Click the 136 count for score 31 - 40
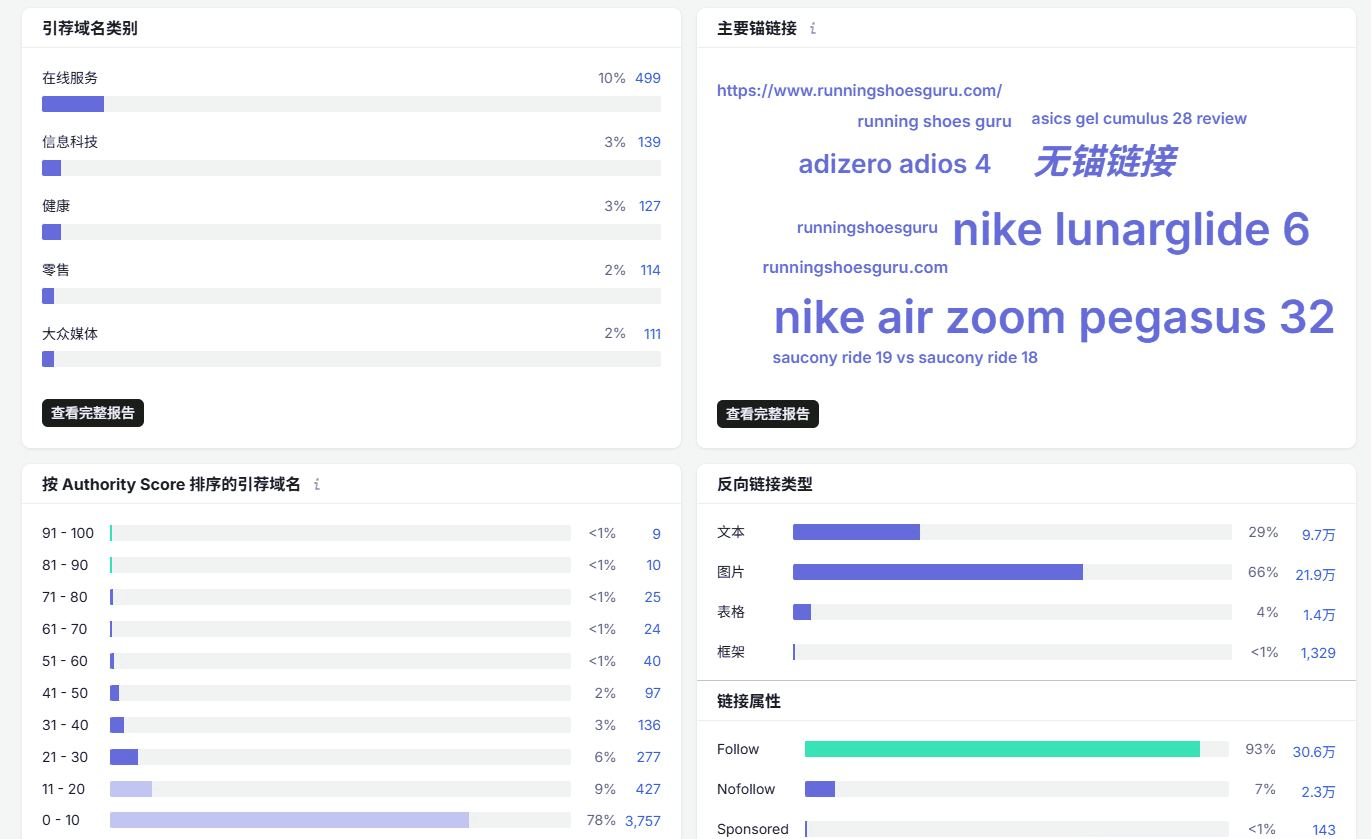1371x839 pixels. tap(649, 725)
